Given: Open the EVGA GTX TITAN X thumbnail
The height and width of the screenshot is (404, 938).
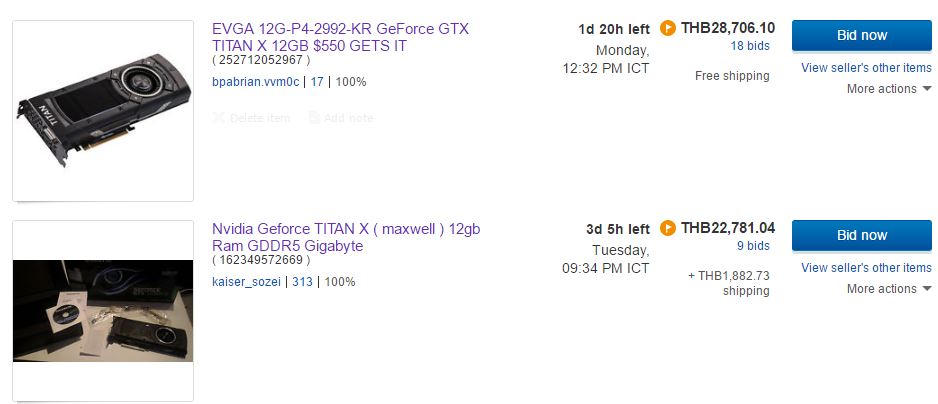Looking at the screenshot, I should tap(103, 110).
